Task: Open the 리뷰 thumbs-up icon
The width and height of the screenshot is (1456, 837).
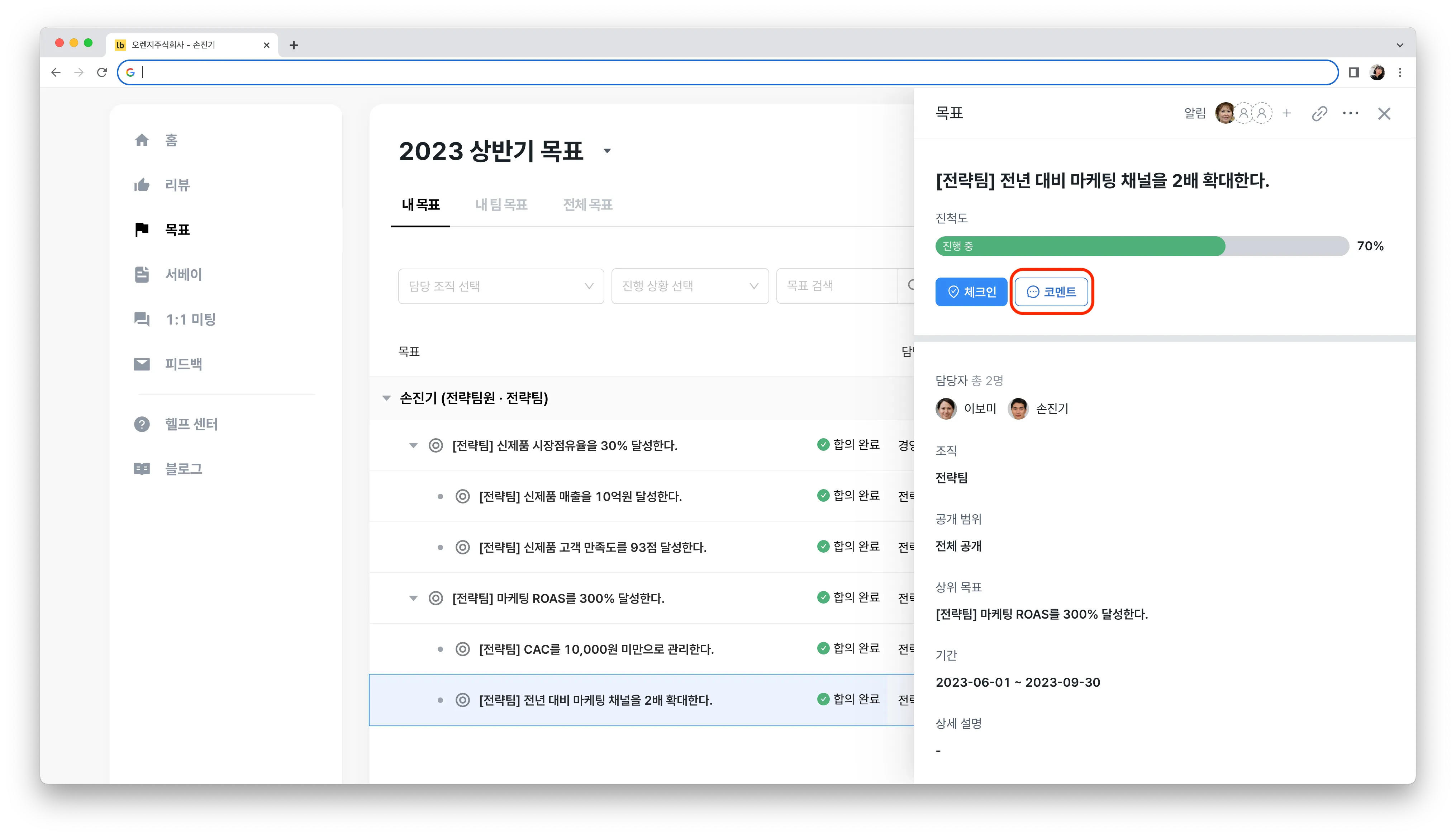Action: (x=141, y=185)
